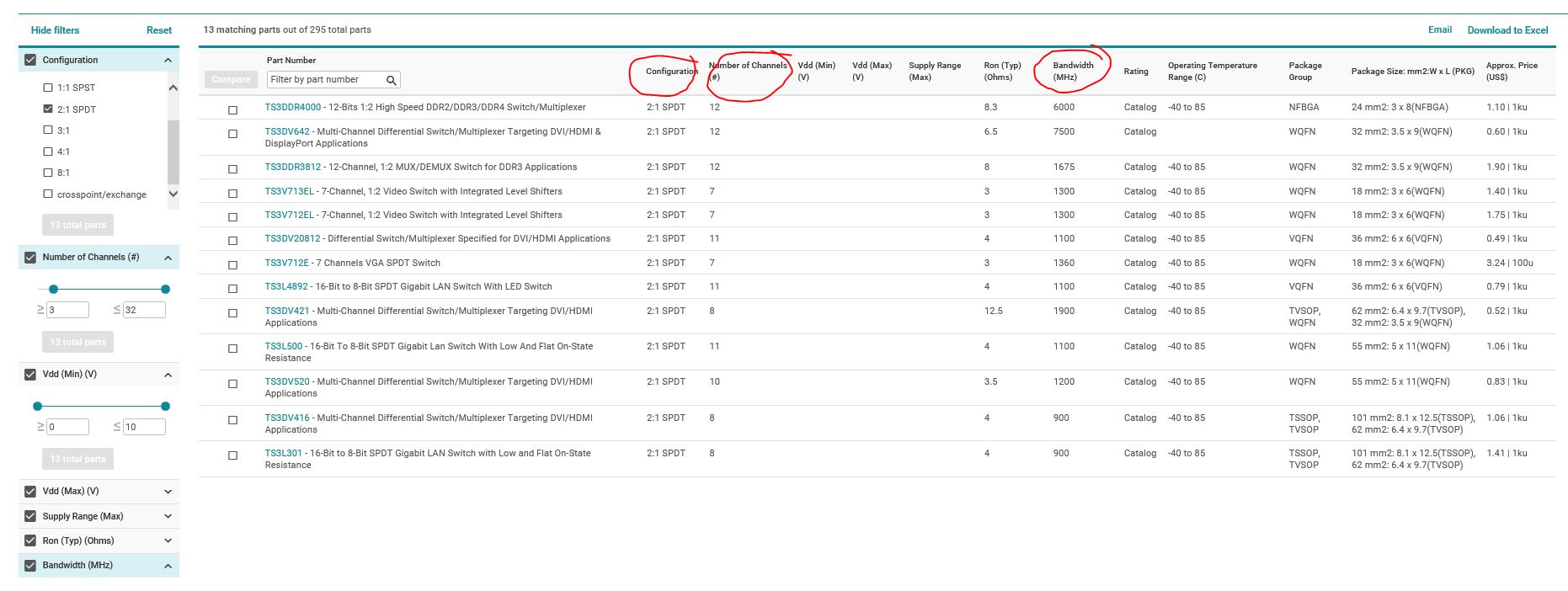Toggle the Ron (Typ) (Ohms) filter checkbox

[31, 540]
